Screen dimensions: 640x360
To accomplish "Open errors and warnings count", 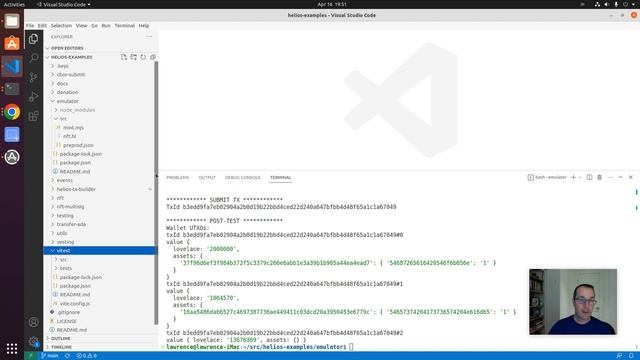I will coord(87,356).
